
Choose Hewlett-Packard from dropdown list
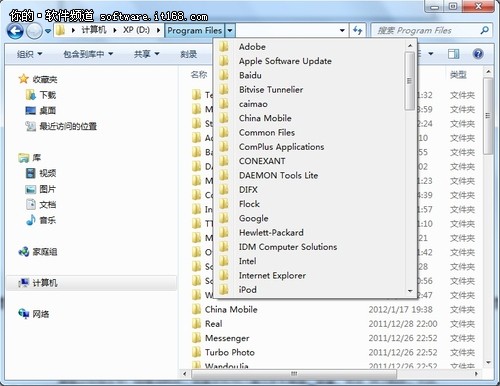309,233
